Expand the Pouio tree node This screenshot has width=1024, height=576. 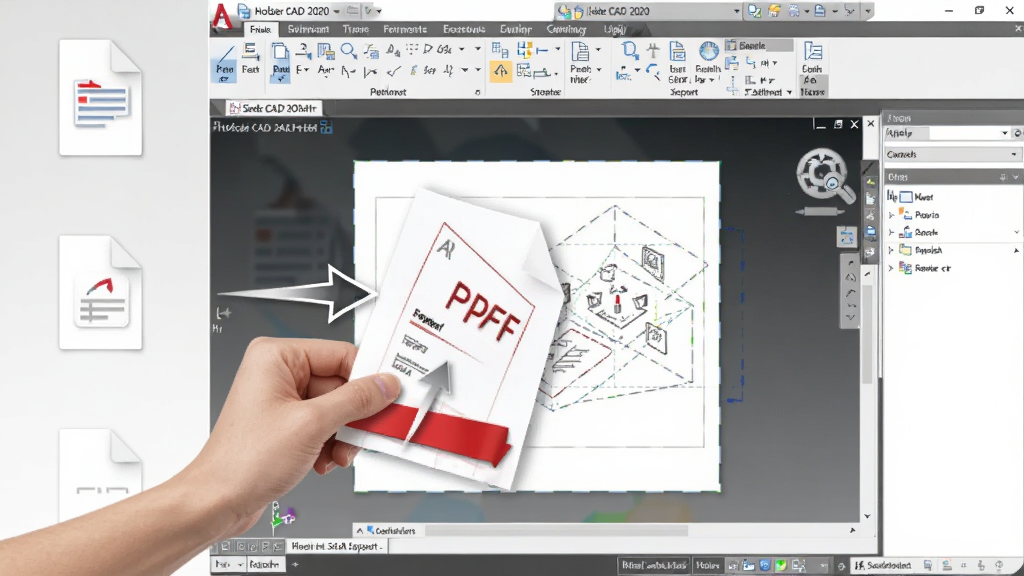click(x=891, y=215)
